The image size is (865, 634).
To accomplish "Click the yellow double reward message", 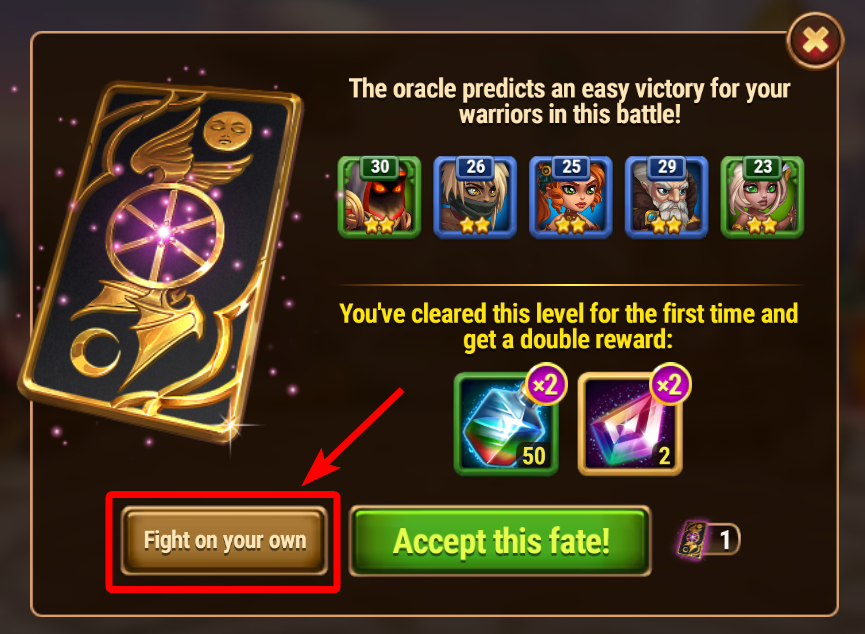I will 568,327.
